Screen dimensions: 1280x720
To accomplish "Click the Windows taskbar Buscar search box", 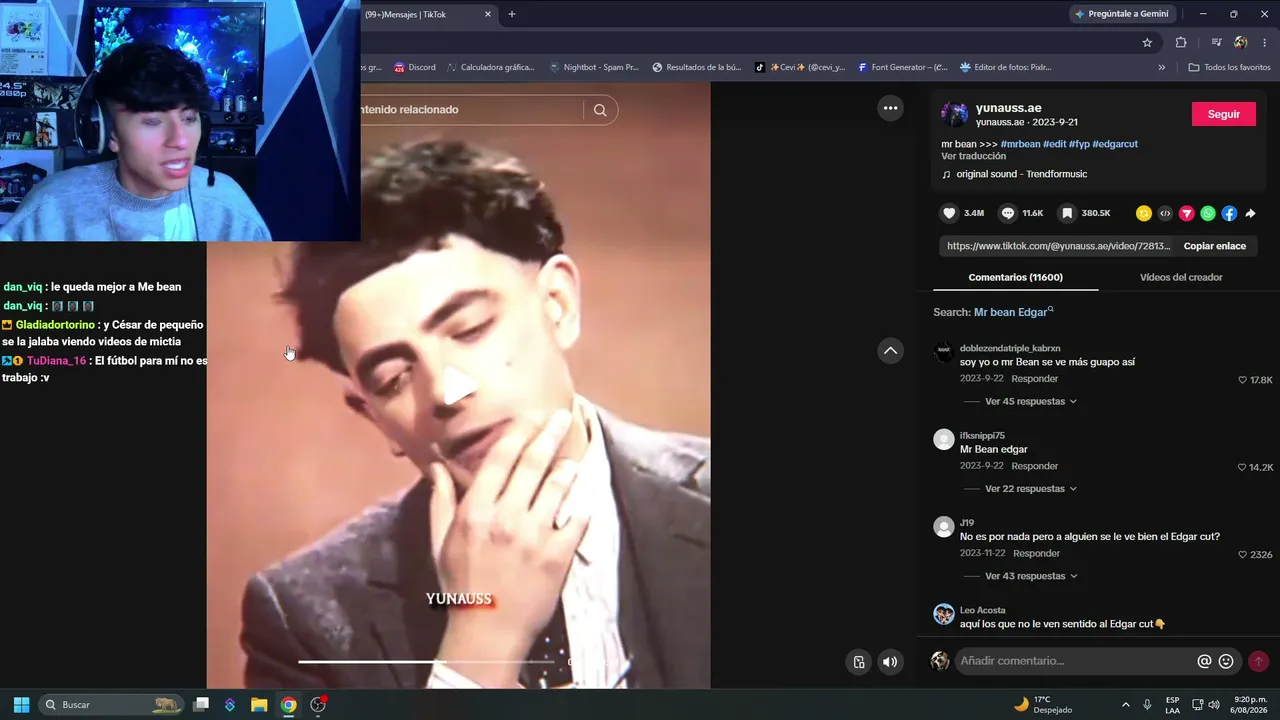I will [113, 704].
